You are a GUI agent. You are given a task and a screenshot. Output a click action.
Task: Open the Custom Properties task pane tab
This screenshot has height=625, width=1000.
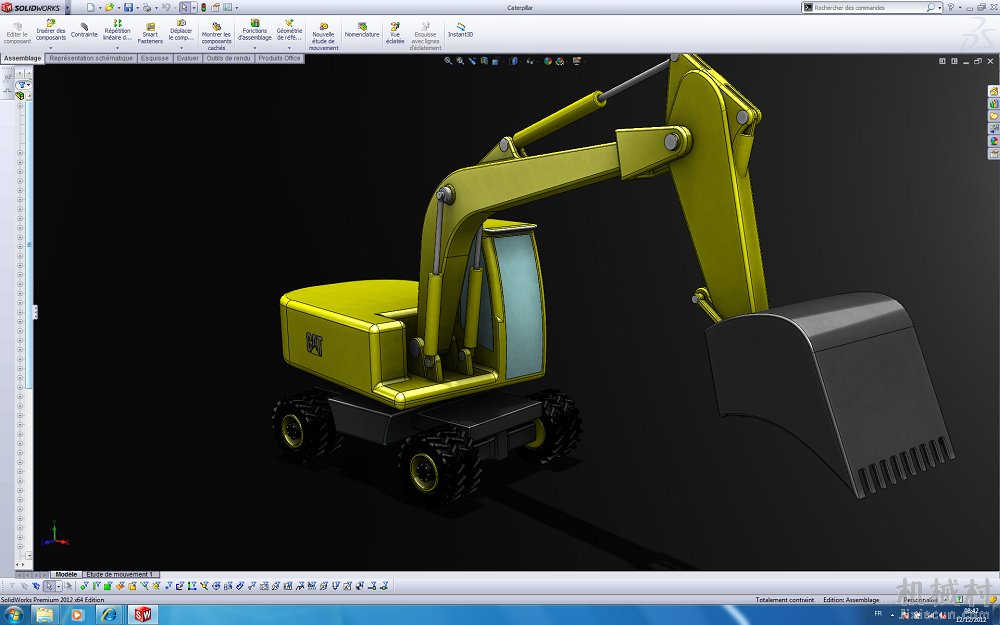click(994, 154)
